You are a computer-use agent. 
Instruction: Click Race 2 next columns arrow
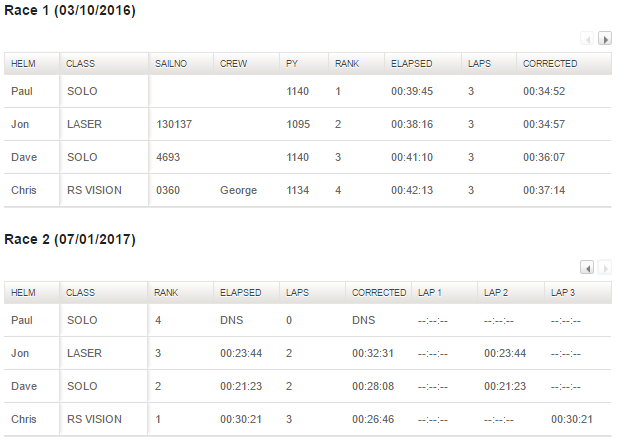[605, 268]
